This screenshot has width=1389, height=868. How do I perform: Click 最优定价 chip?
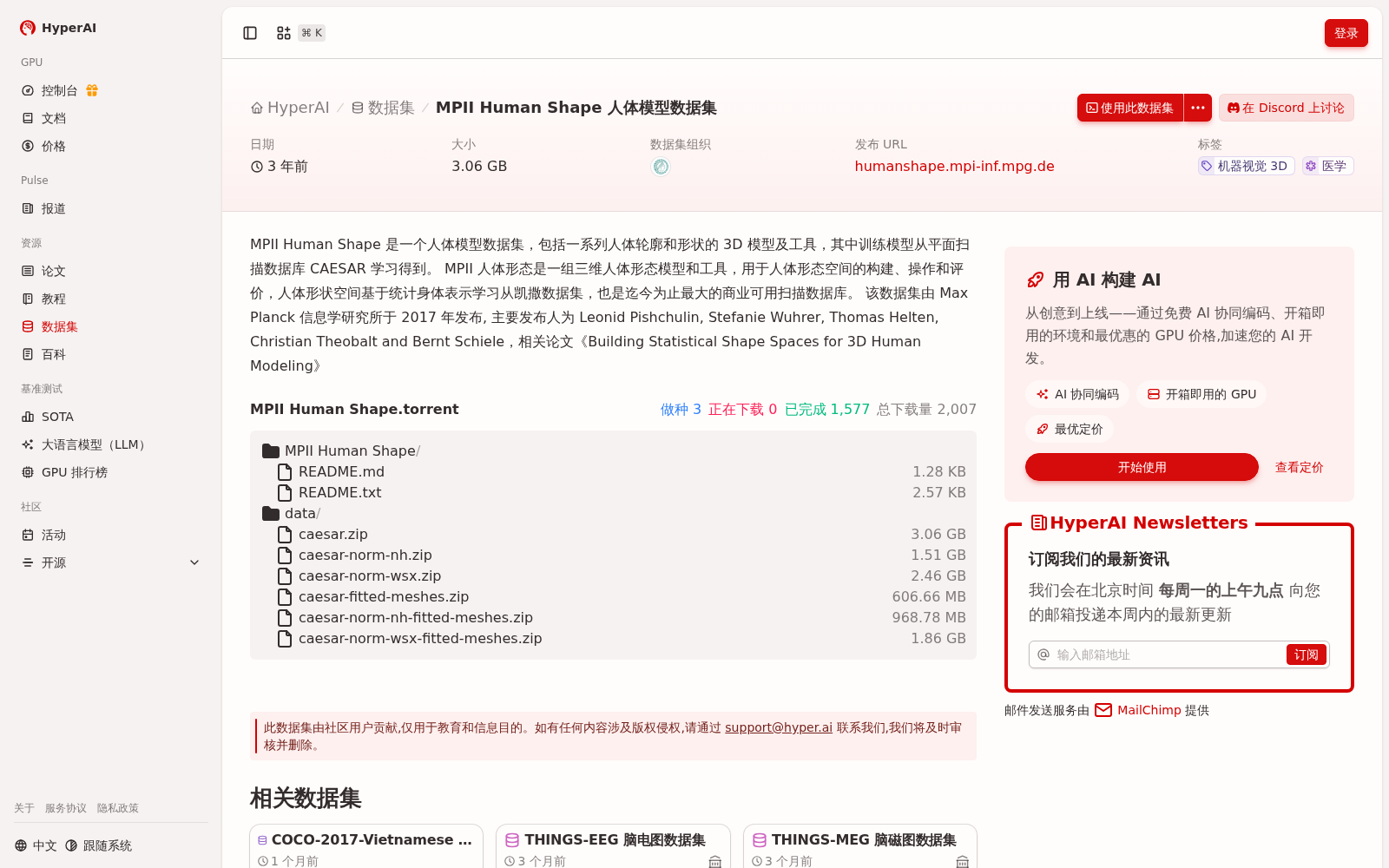point(1070,429)
